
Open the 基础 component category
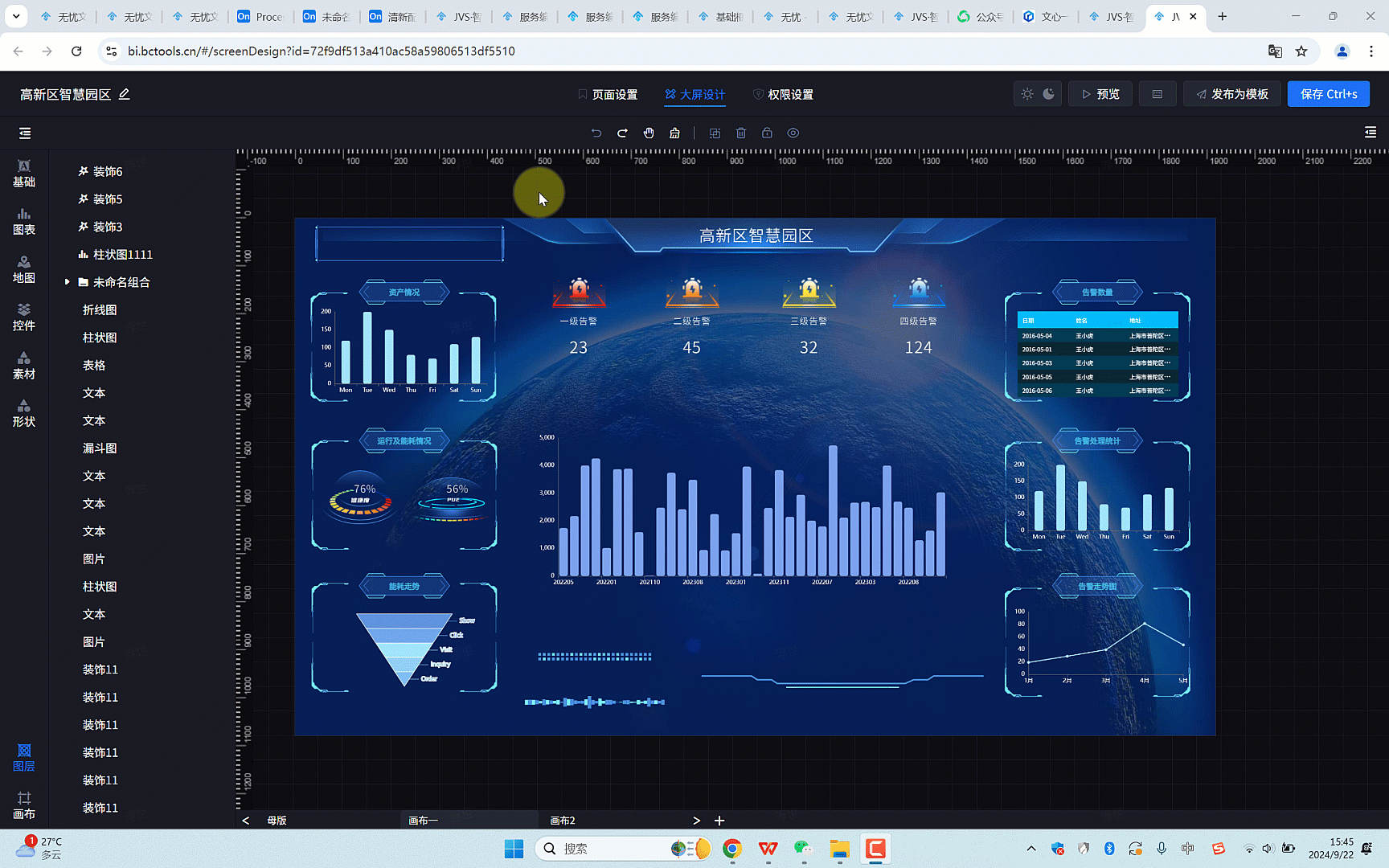(24, 174)
